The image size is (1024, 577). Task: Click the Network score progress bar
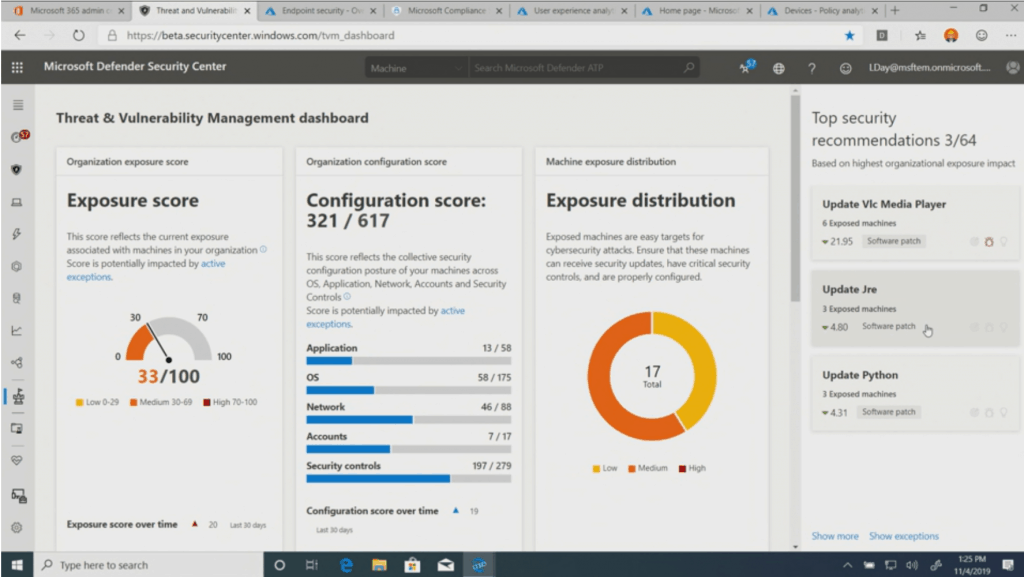(x=409, y=420)
